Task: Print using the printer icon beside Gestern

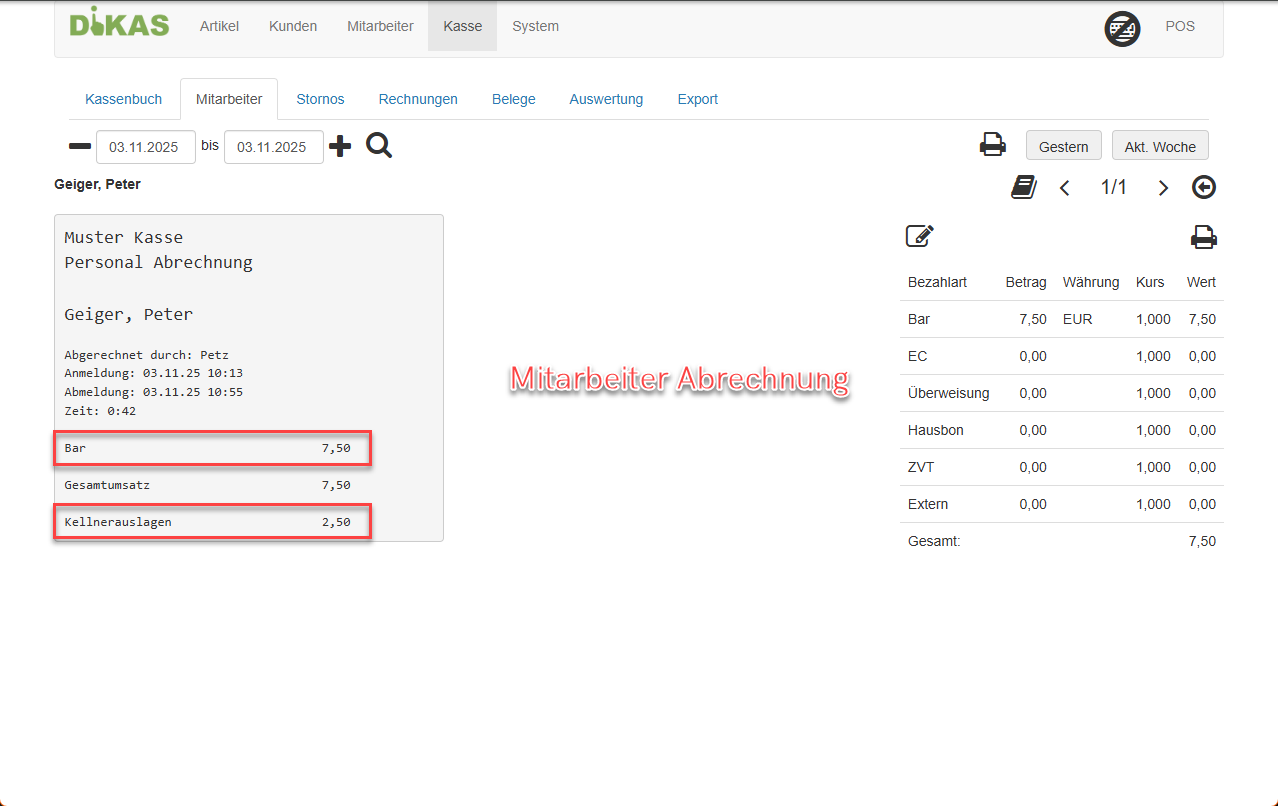Action: click(992, 145)
